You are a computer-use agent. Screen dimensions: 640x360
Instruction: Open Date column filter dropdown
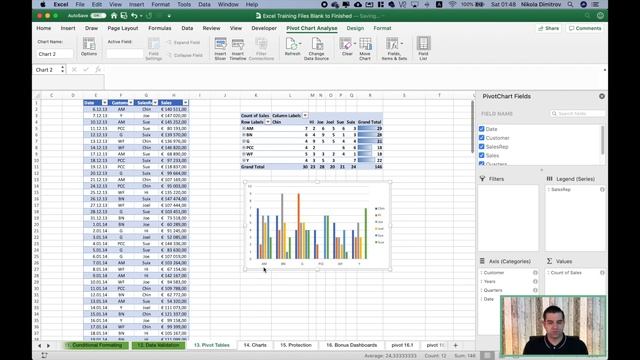105,103
